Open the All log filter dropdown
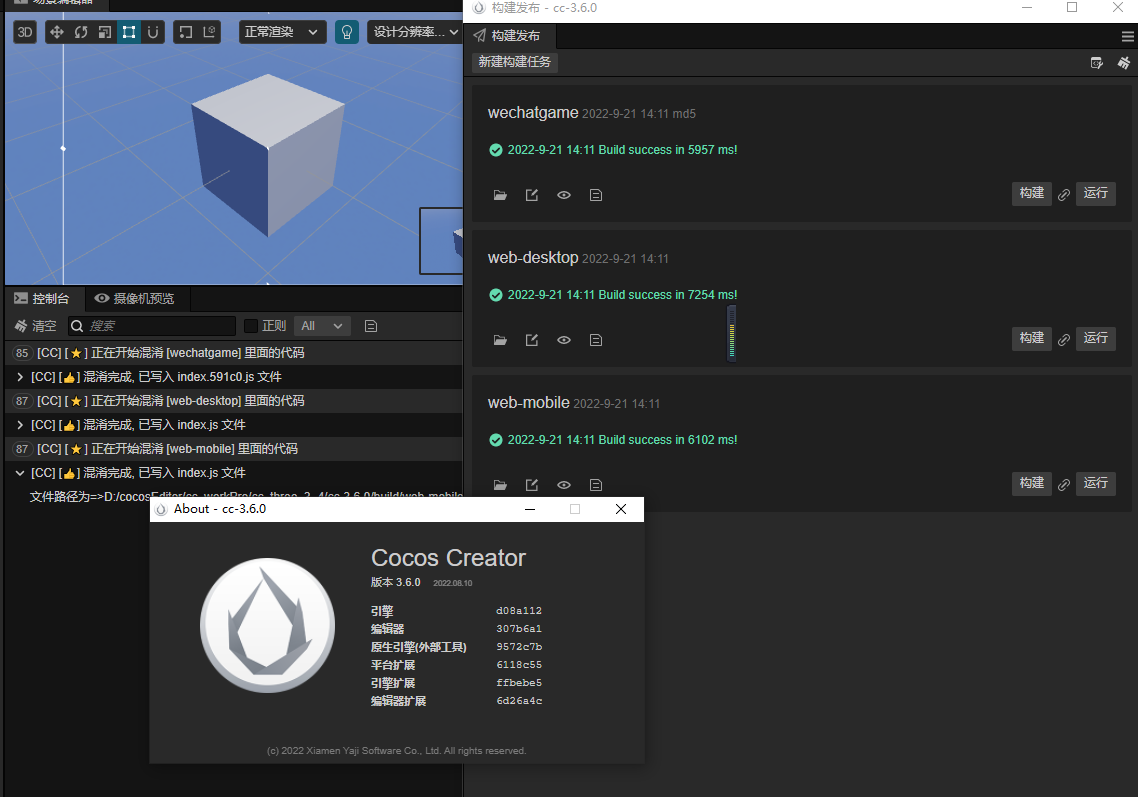Viewport: 1138px width, 797px height. coord(322,326)
